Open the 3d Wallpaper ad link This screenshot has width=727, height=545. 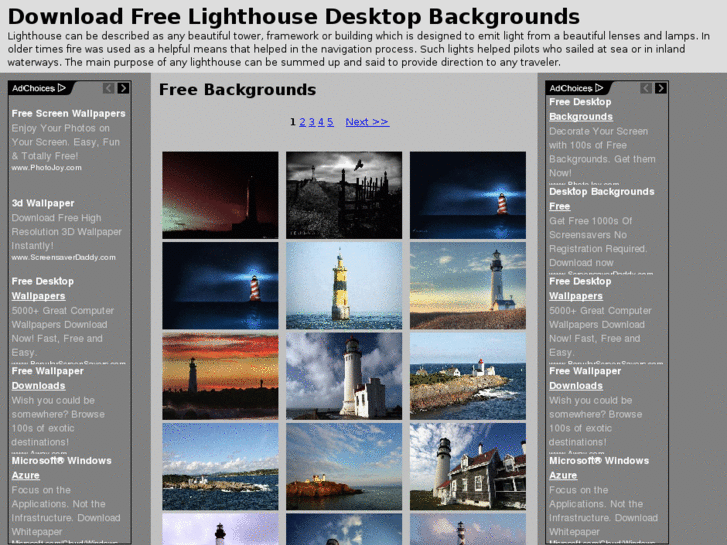43,203
